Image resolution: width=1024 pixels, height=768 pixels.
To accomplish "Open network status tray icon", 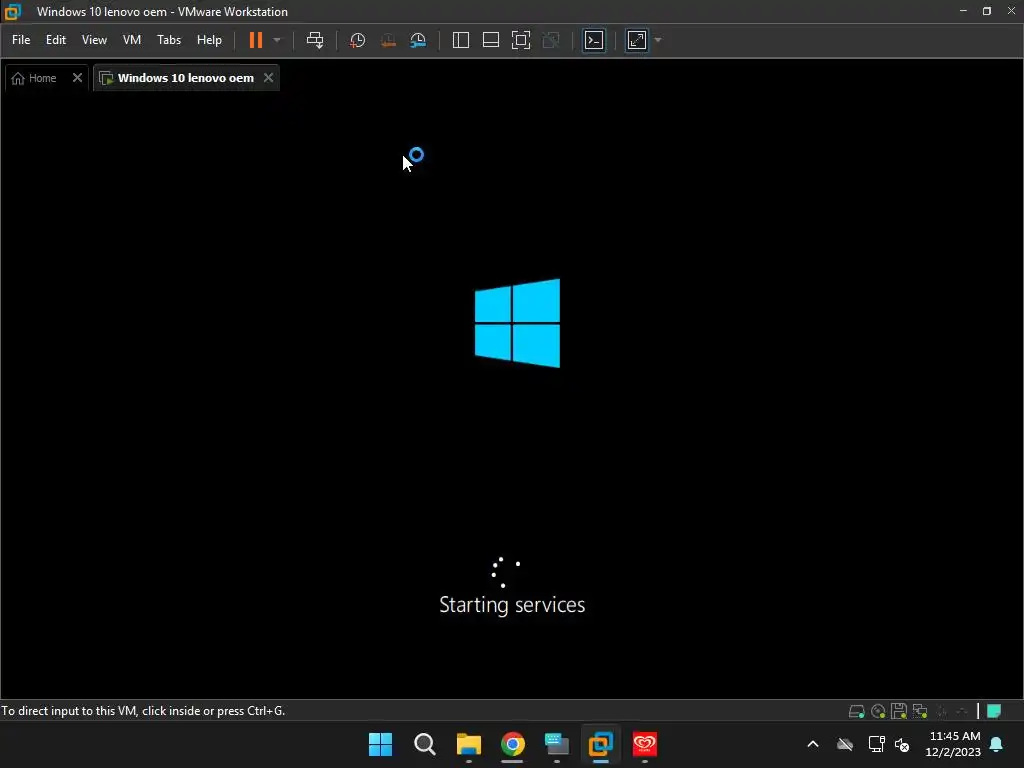I will click(876, 744).
